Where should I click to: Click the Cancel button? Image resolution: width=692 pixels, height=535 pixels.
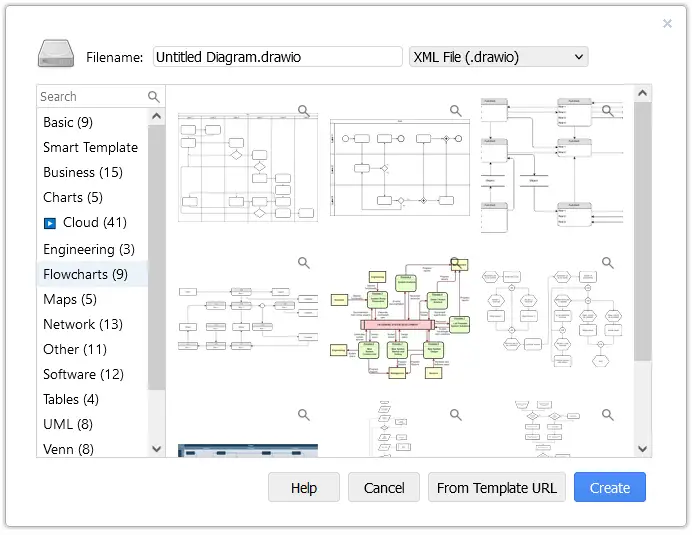[x=384, y=488]
